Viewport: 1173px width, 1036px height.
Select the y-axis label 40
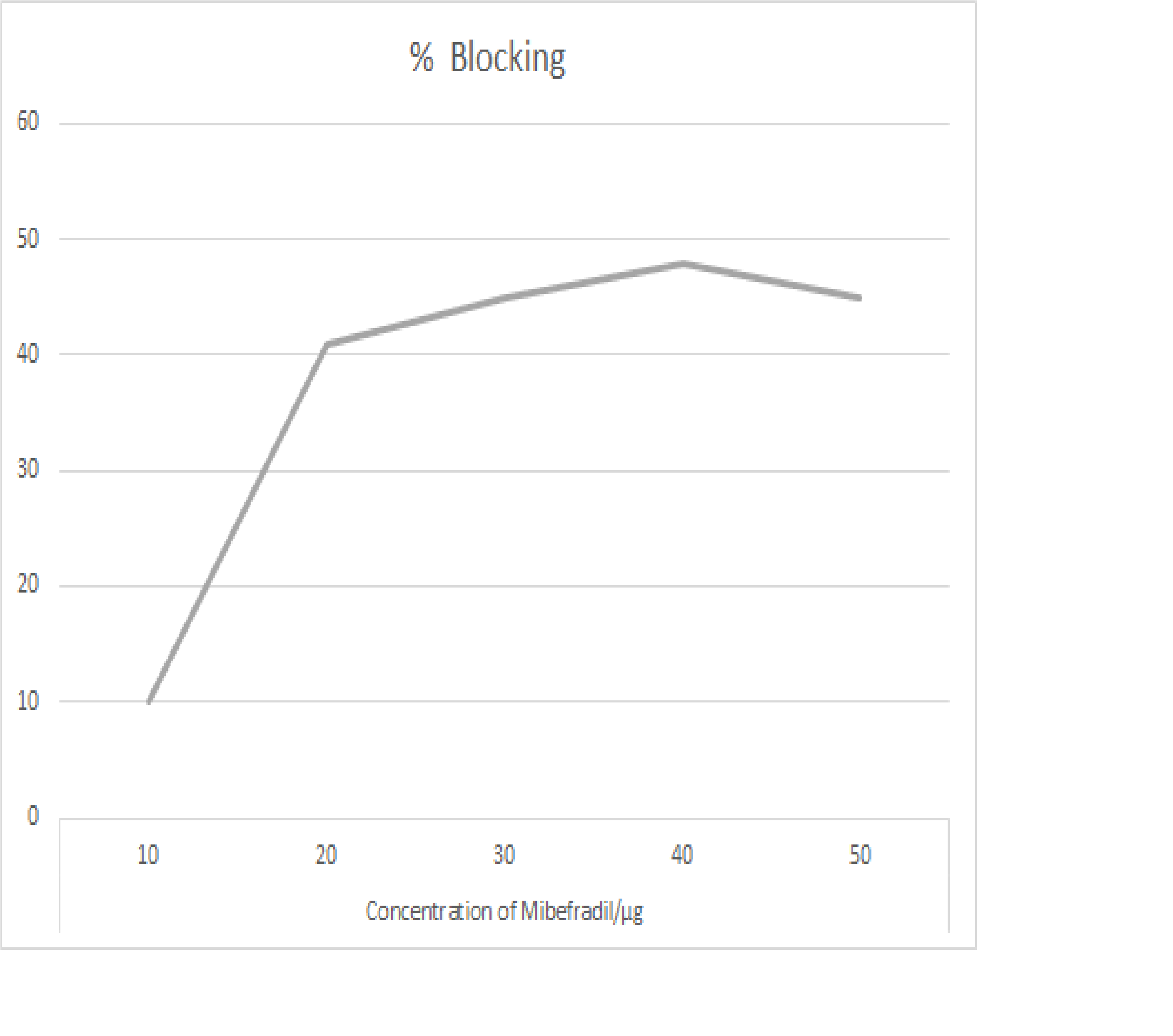27,354
